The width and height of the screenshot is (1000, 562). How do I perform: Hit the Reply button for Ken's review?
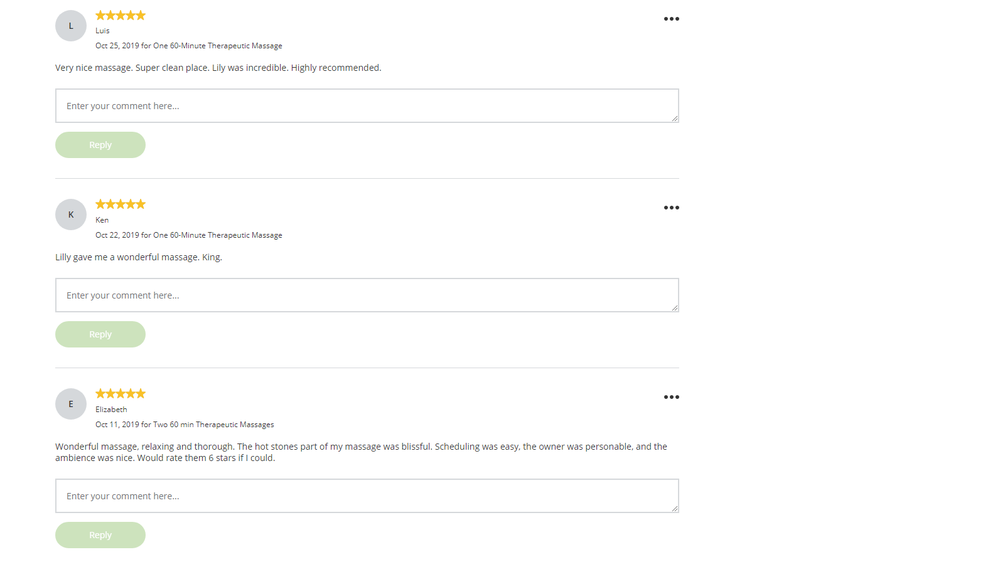[x=100, y=334]
